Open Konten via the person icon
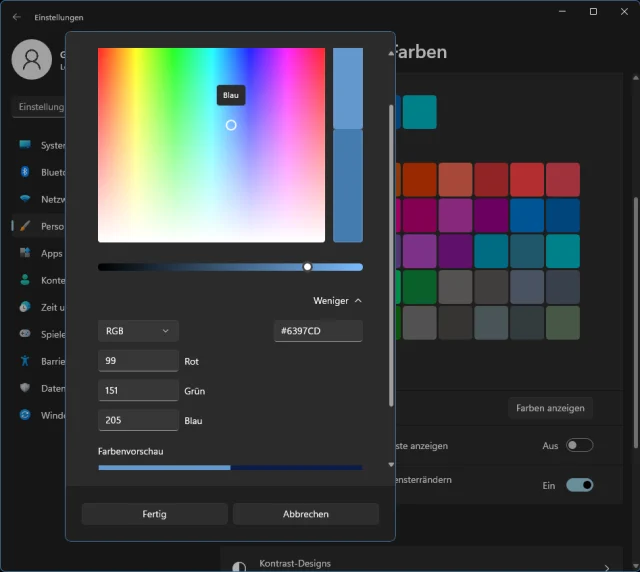The image size is (640, 572). pos(25,280)
